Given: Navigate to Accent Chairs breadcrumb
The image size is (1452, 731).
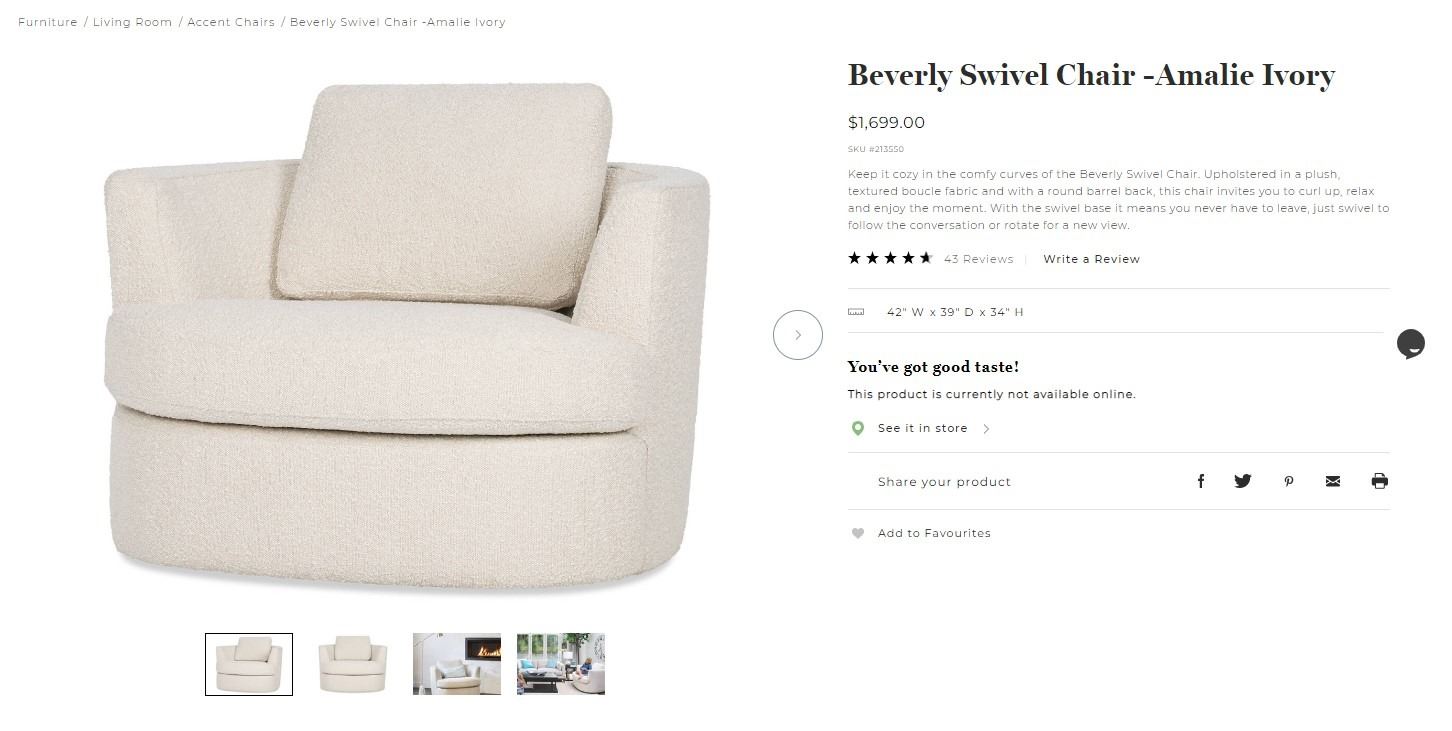Looking at the screenshot, I should 231,22.
